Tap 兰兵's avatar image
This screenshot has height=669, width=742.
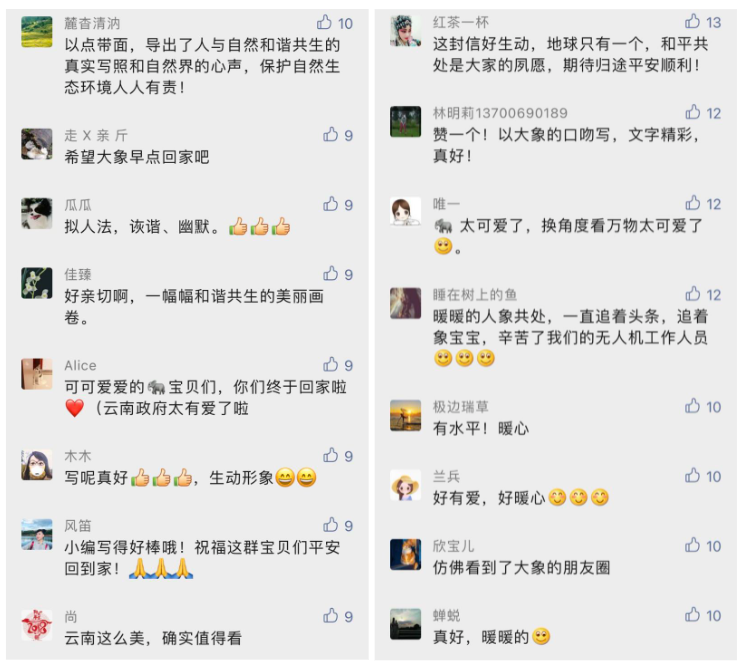[405, 486]
